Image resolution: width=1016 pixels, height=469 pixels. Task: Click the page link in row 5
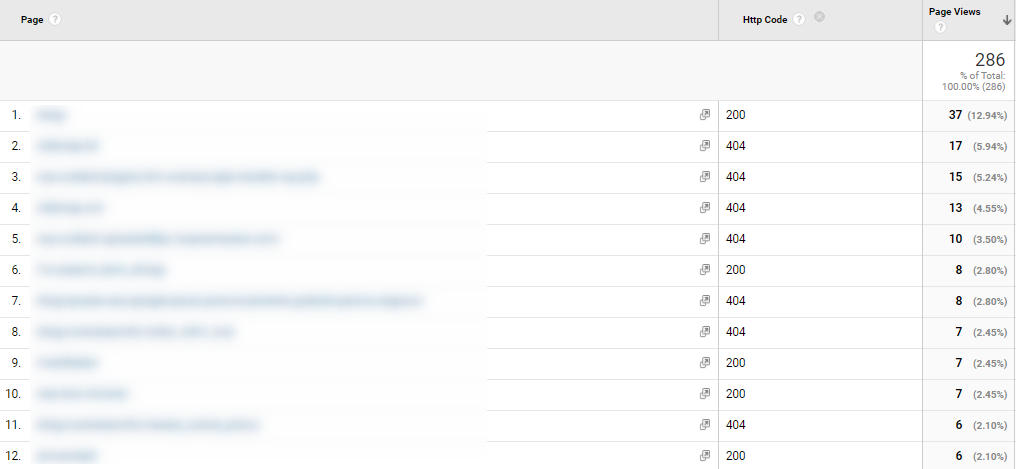(x=157, y=239)
